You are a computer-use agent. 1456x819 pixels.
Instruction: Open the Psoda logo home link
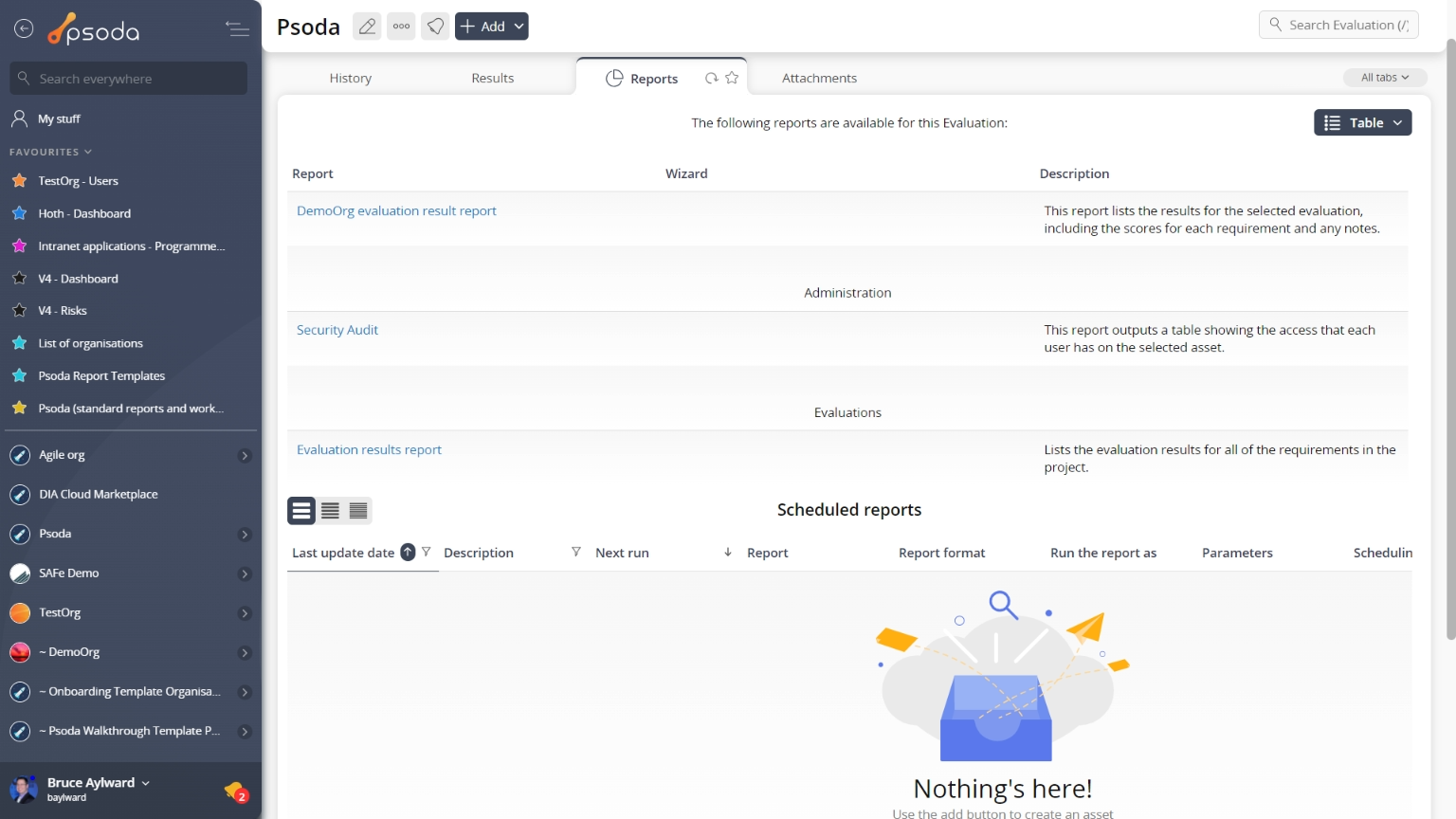click(x=94, y=30)
